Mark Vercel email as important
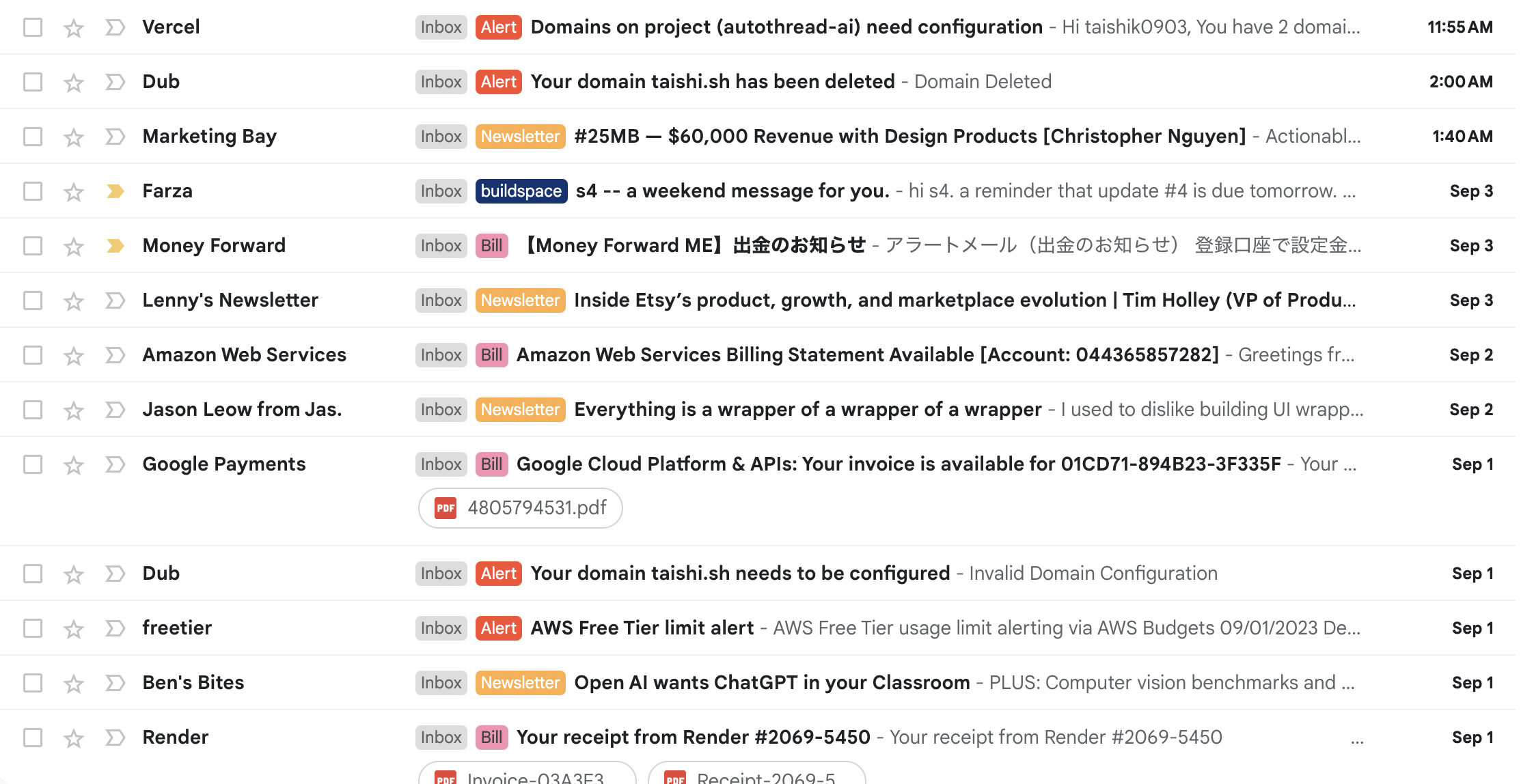Viewport: 1521px width, 784px height. [115, 27]
